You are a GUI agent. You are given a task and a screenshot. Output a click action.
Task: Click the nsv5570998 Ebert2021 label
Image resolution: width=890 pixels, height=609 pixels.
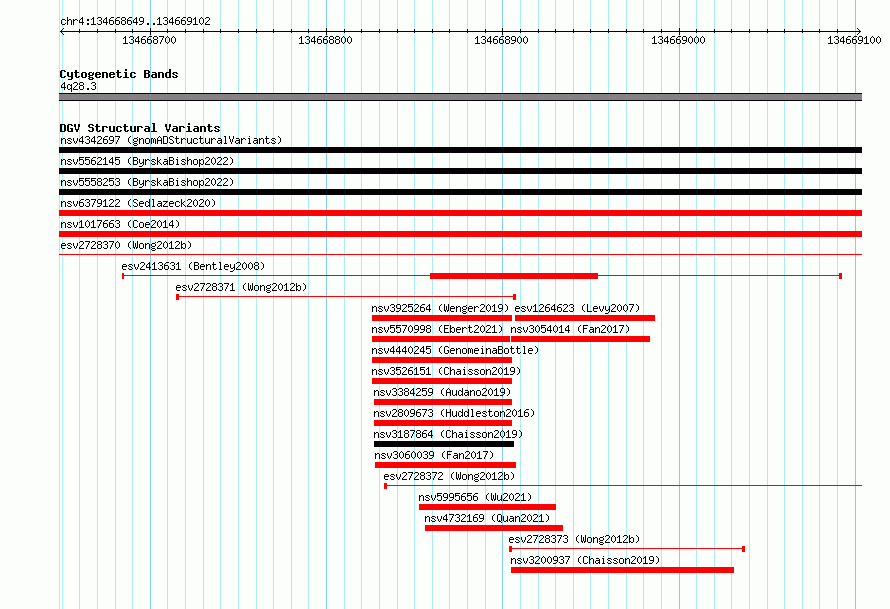[x=438, y=329]
